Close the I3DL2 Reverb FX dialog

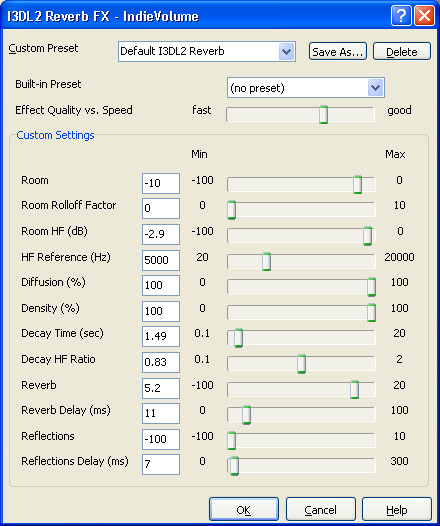point(424,15)
